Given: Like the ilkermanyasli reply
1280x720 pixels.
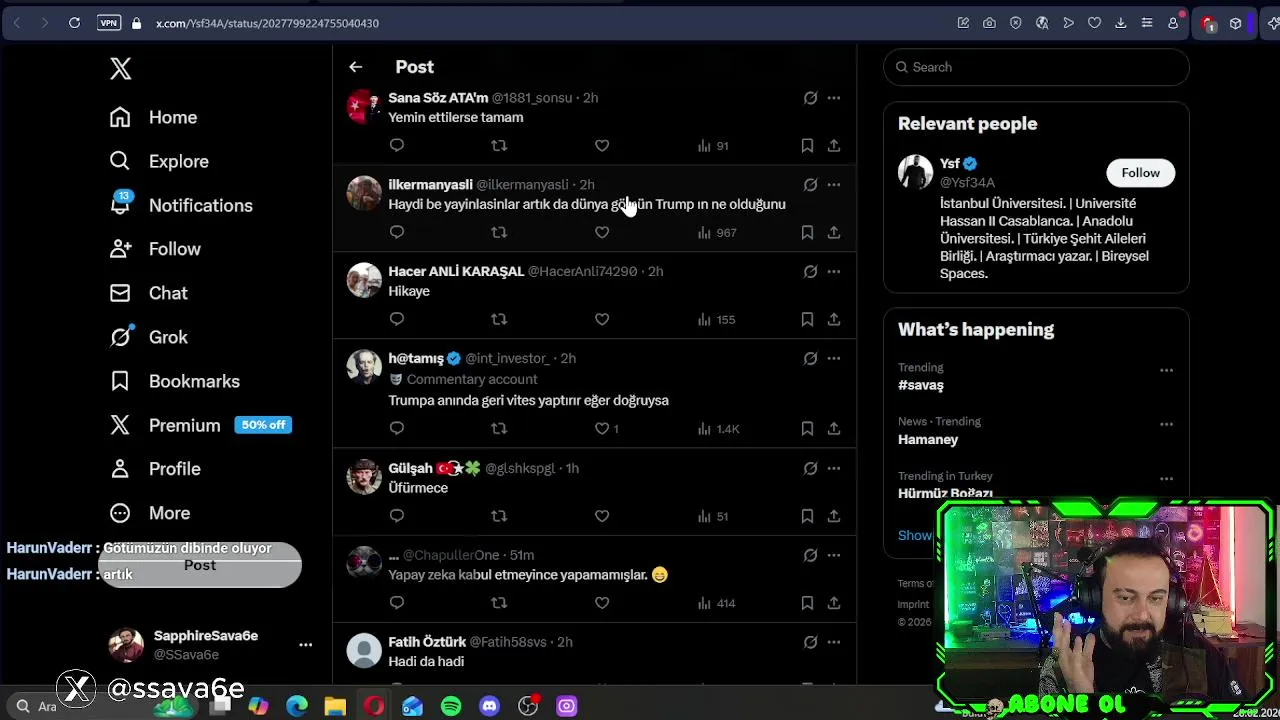Looking at the screenshot, I should pos(602,233).
